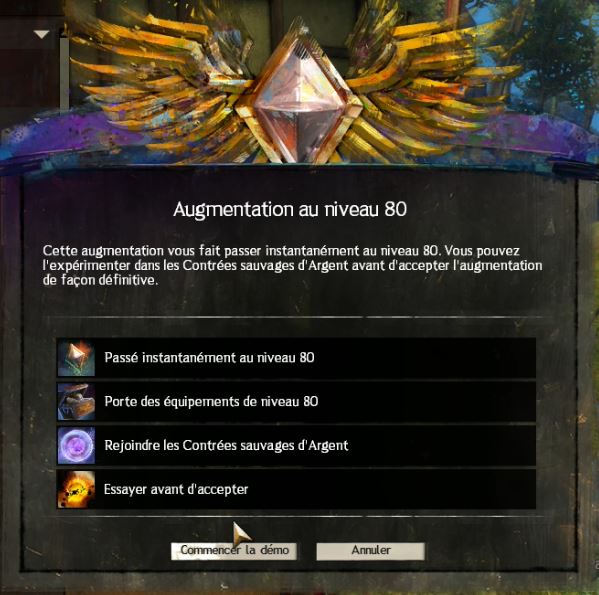Click the golden right wing ornament
Viewport: 599px width, 595px height.
pos(432,80)
